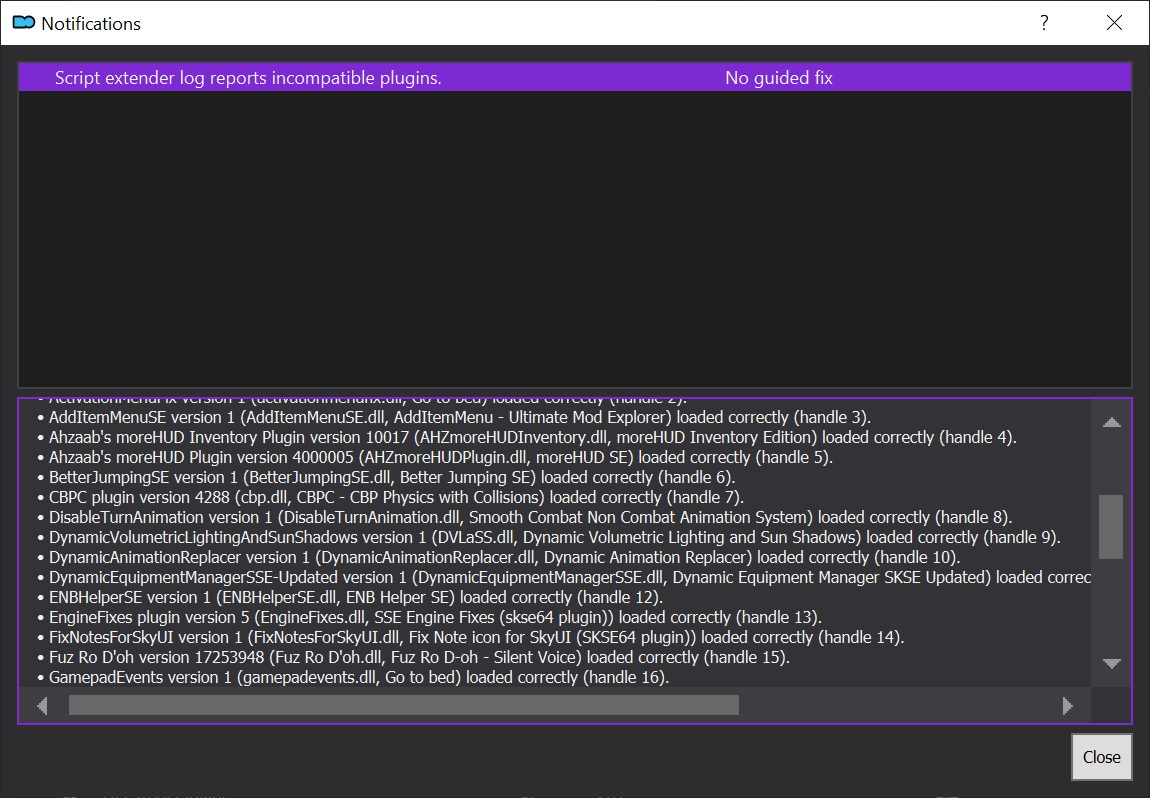Click the DynamicEquipmentManagerSSE-Updated log line
1150x798 pixels.
(x=564, y=577)
